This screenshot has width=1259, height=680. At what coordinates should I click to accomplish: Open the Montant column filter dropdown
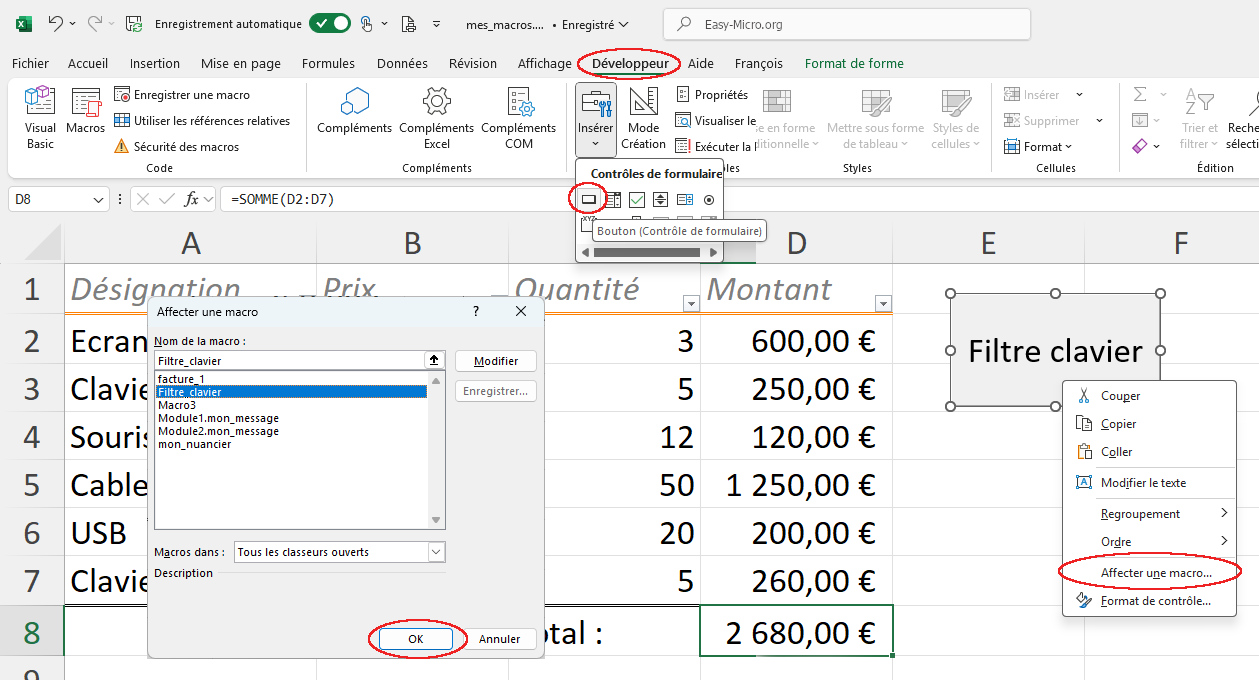tap(882, 303)
